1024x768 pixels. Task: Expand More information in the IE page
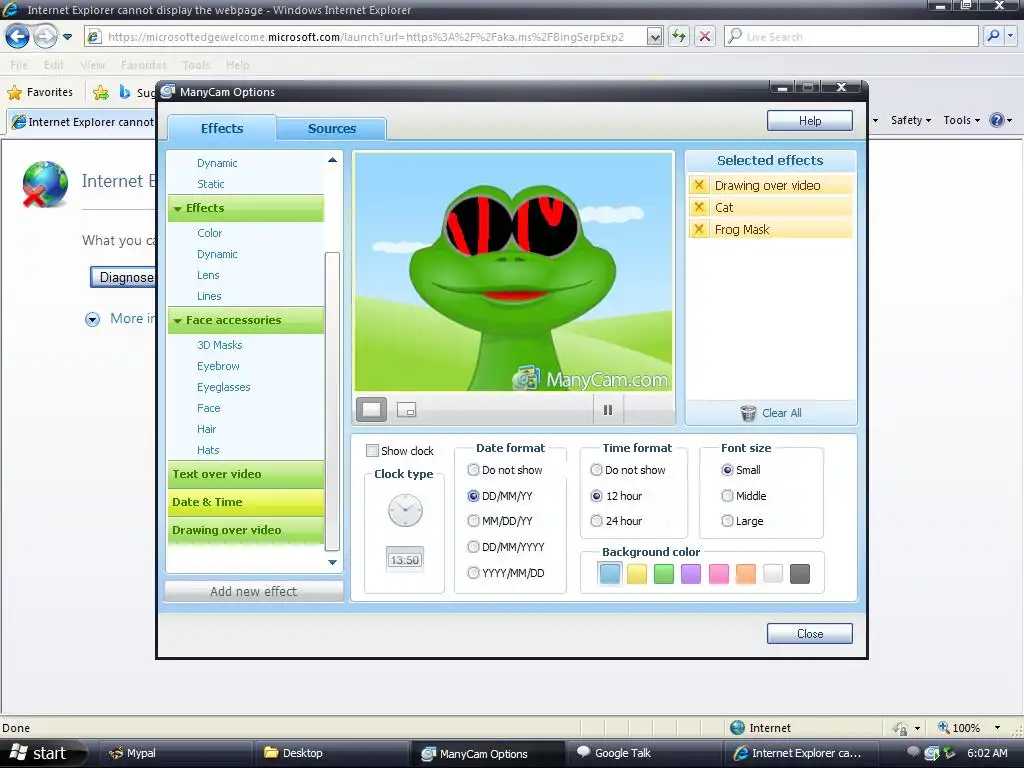[93, 319]
